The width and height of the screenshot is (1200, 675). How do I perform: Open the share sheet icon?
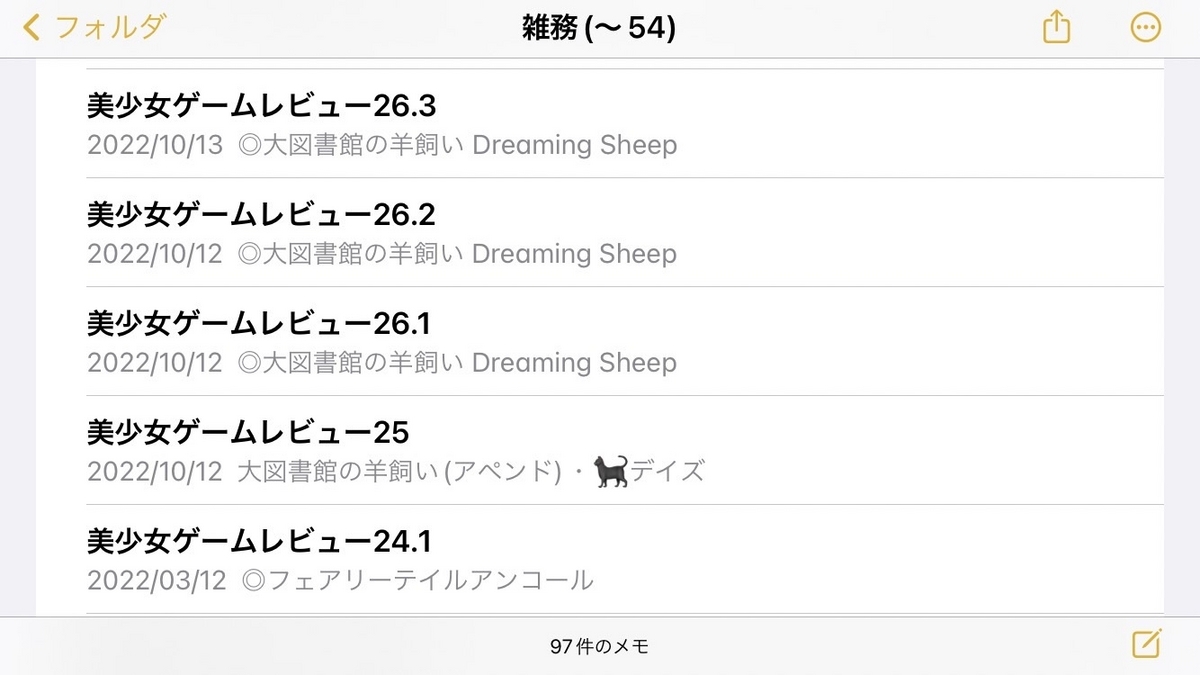click(x=1057, y=28)
